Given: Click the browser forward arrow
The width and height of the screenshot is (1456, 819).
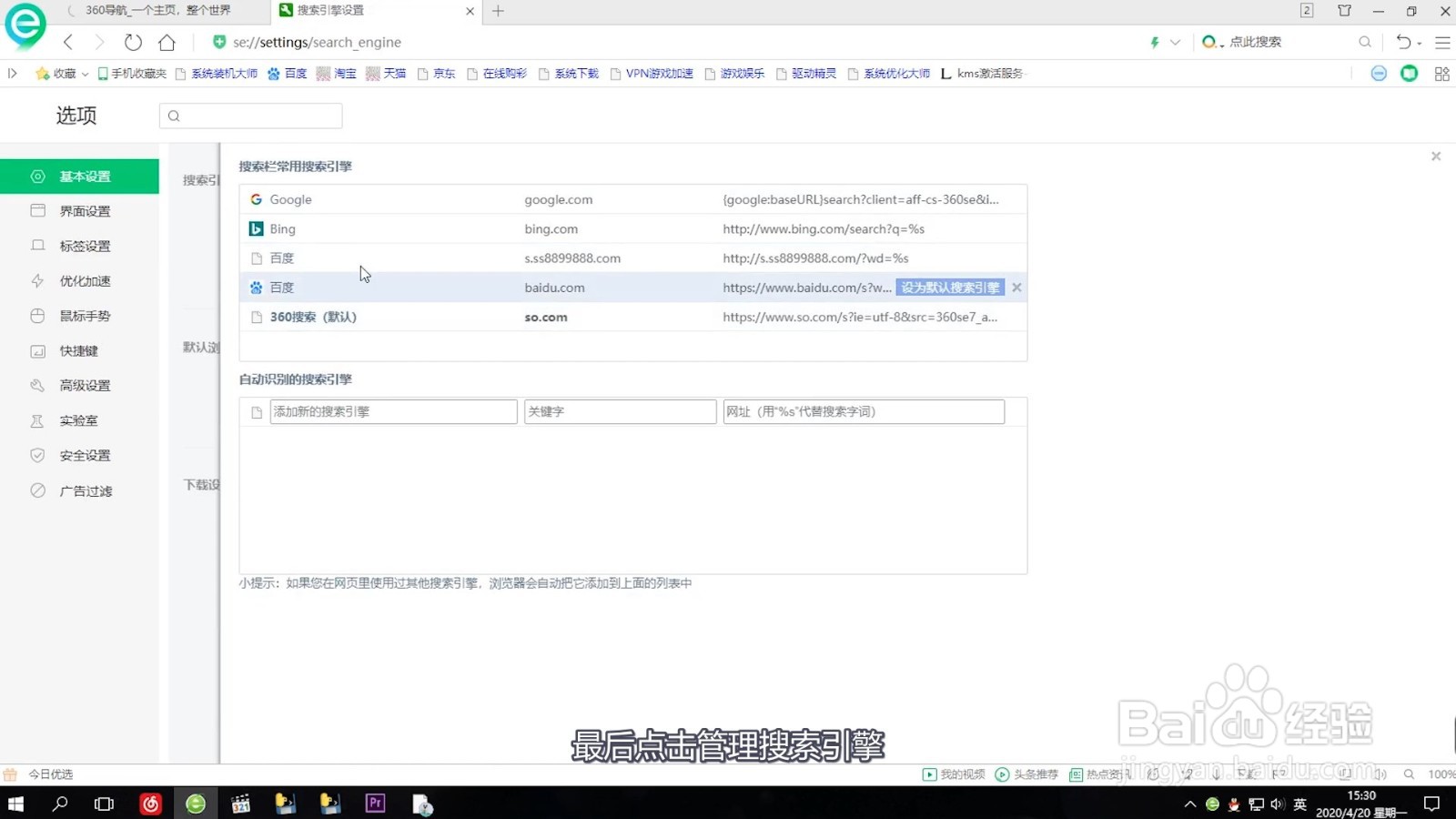Looking at the screenshot, I should [x=100, y=42].
